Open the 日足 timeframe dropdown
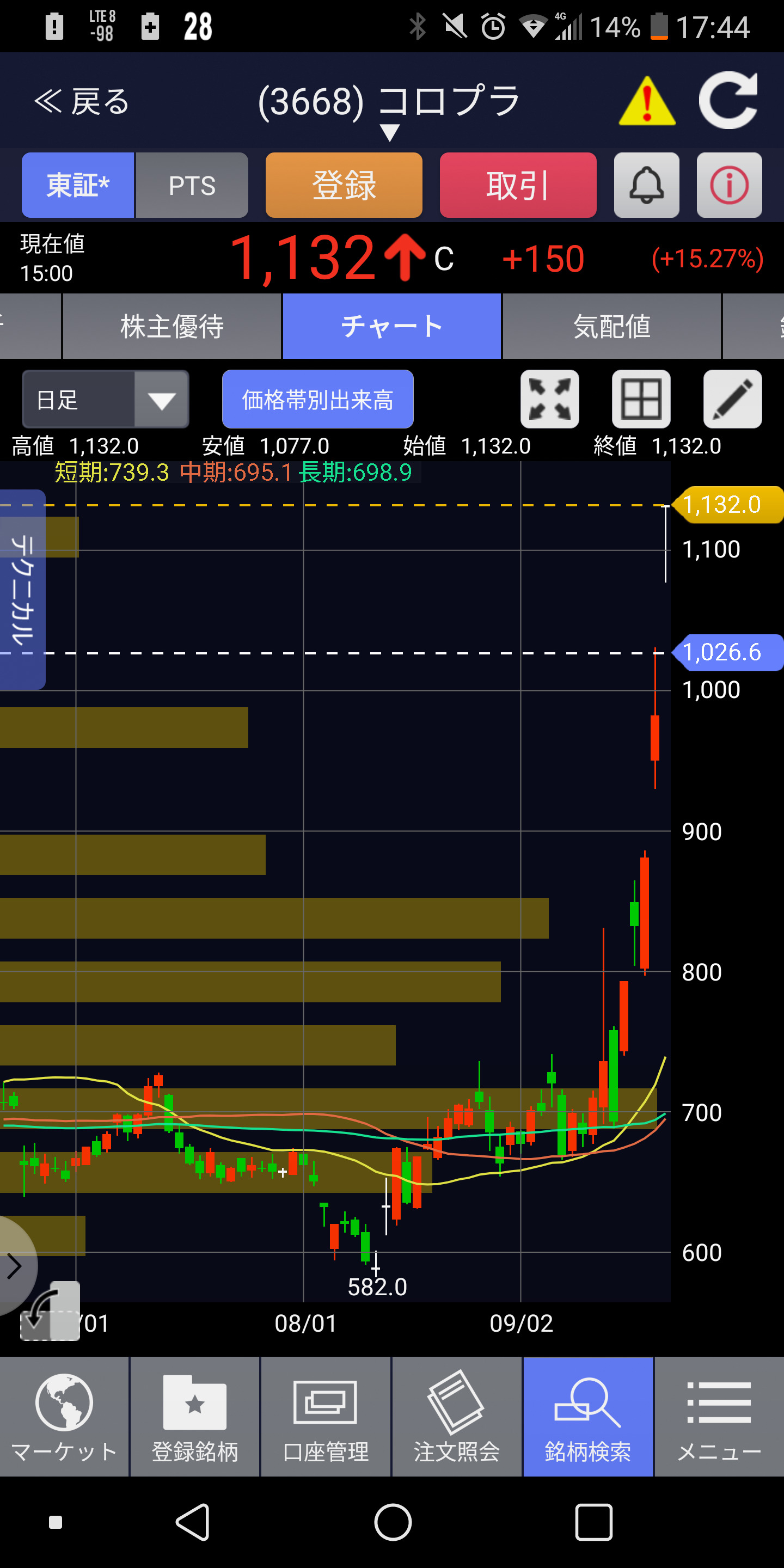The height and width of the screenshot is (1568, 784). [105, 399]
